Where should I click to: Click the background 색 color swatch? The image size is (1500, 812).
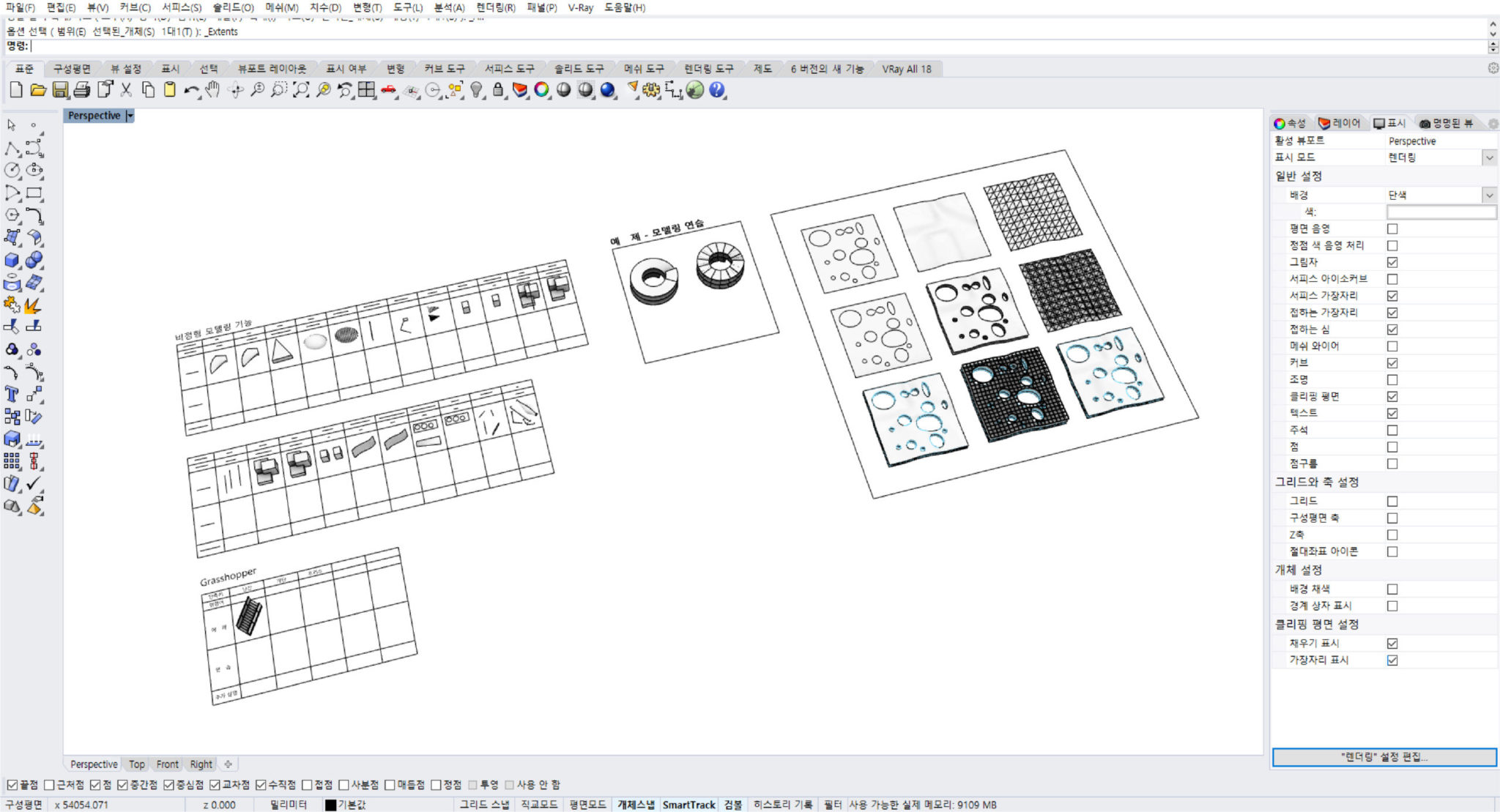[1441, 212]
